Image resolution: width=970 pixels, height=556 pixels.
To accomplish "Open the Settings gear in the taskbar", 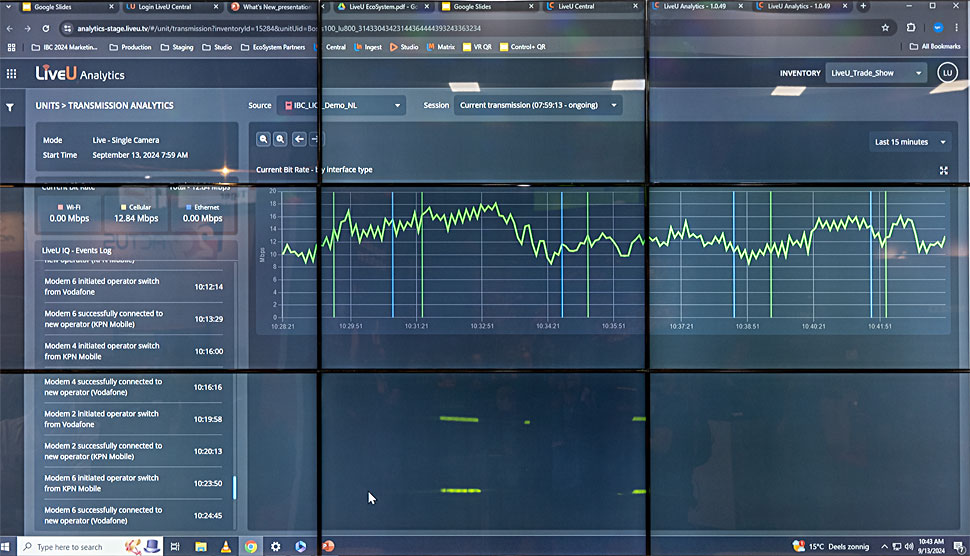I will pos(275,547).
